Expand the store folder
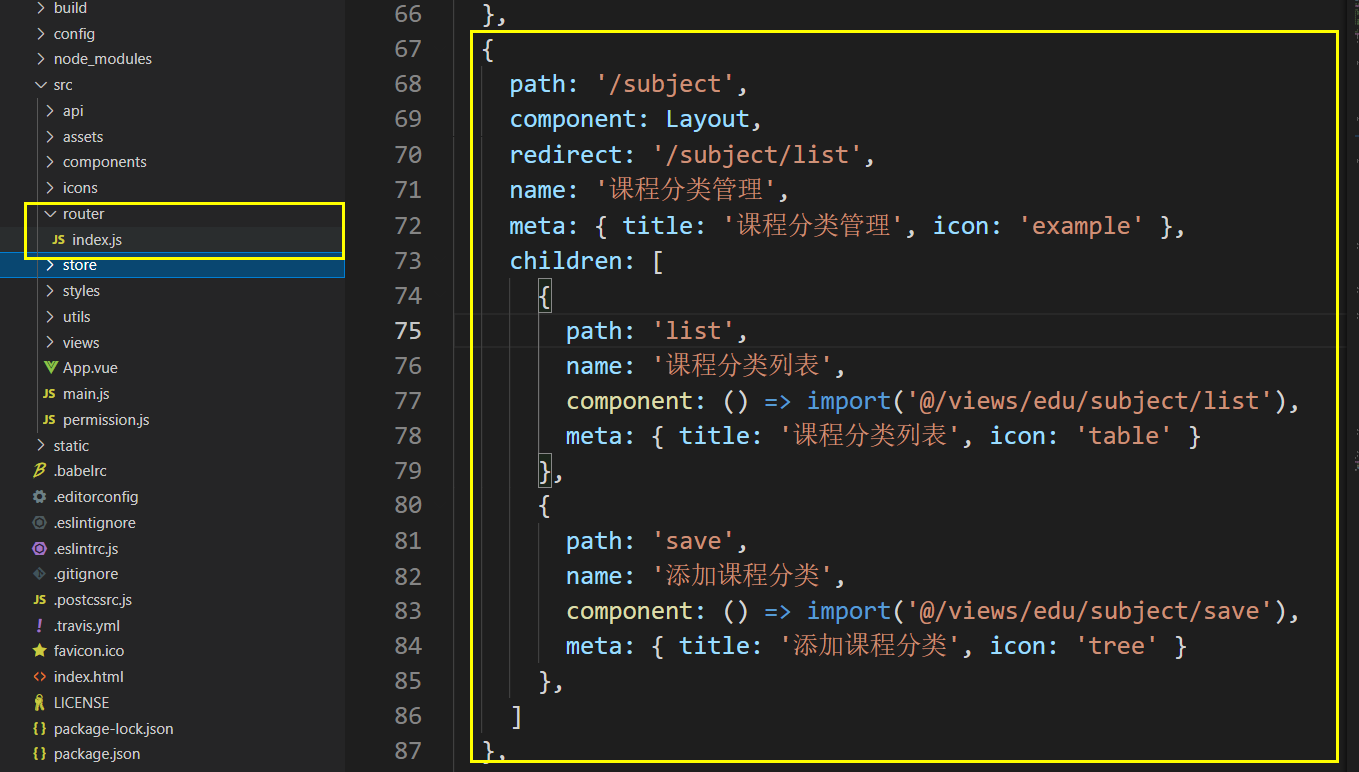This screenshot has width=1359, height=772. pyautogui.click(x=50, y=265)
